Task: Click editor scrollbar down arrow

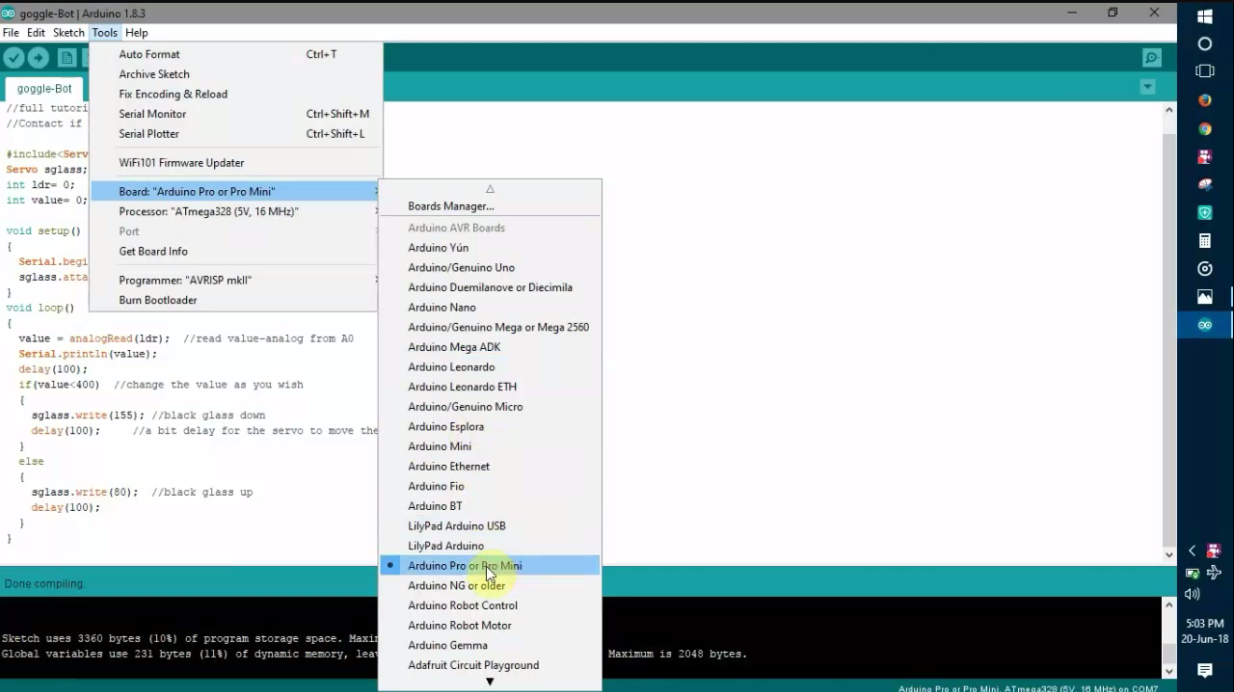Action: [x=1169, y=555]
